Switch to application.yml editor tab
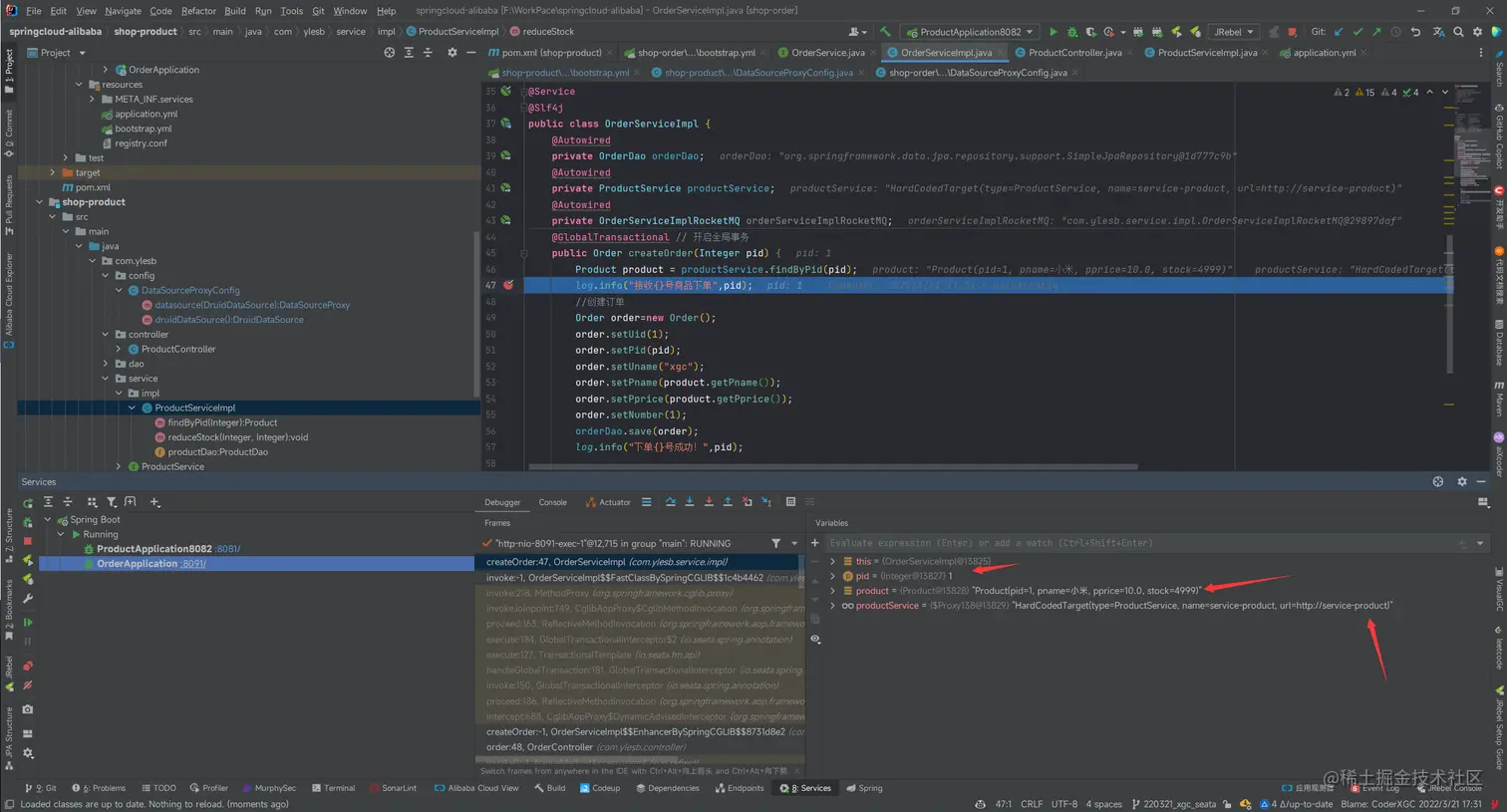1507x812 pixels. tap(1324, 53)
